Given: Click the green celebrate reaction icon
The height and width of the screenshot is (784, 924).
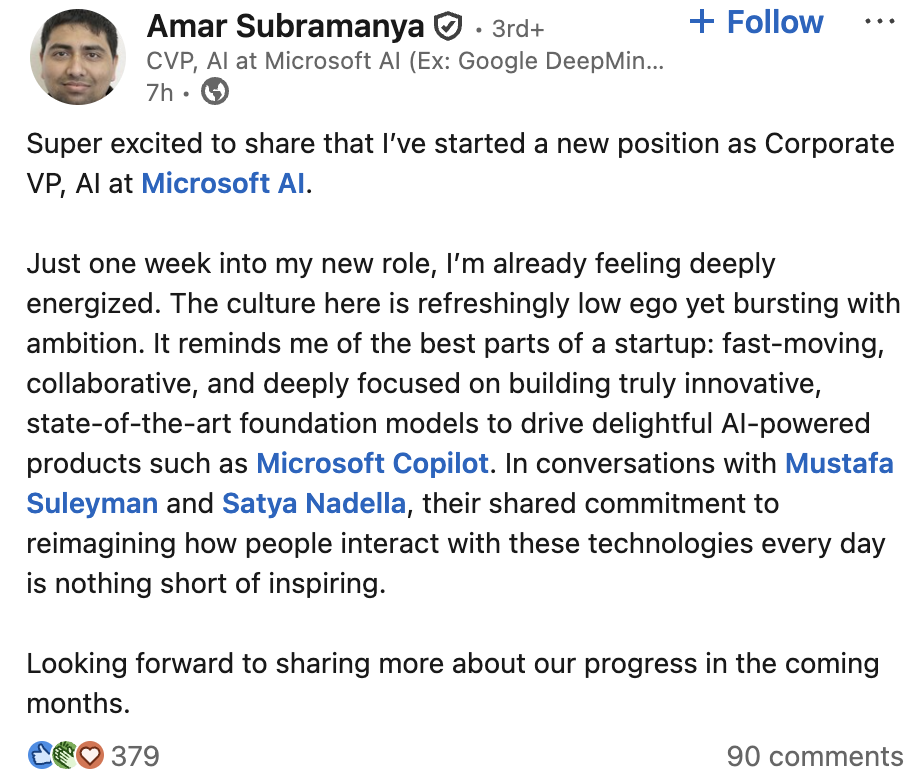Looking at the screenshot, I should point(65,755).
